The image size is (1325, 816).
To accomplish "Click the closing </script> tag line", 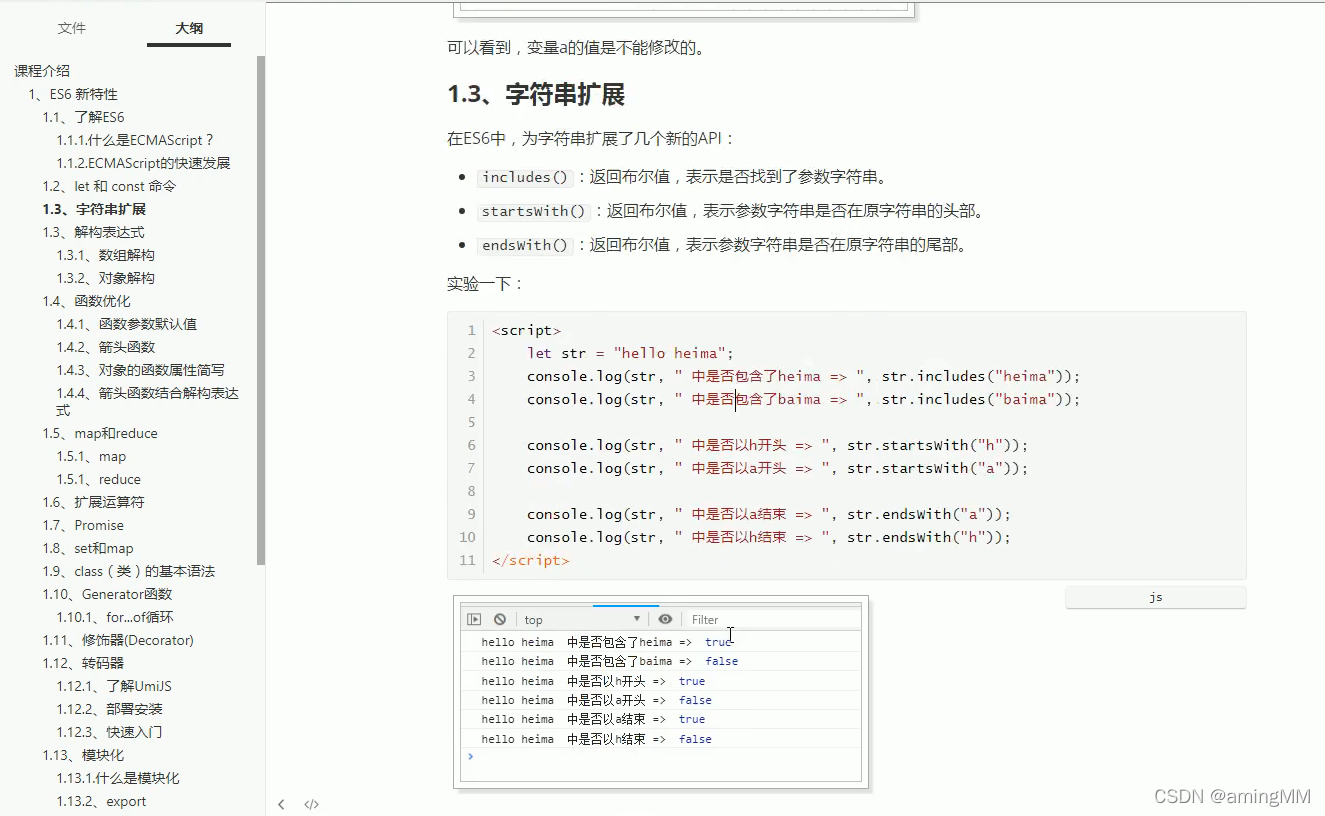I will pyautogui.click(x=531, y=560).
